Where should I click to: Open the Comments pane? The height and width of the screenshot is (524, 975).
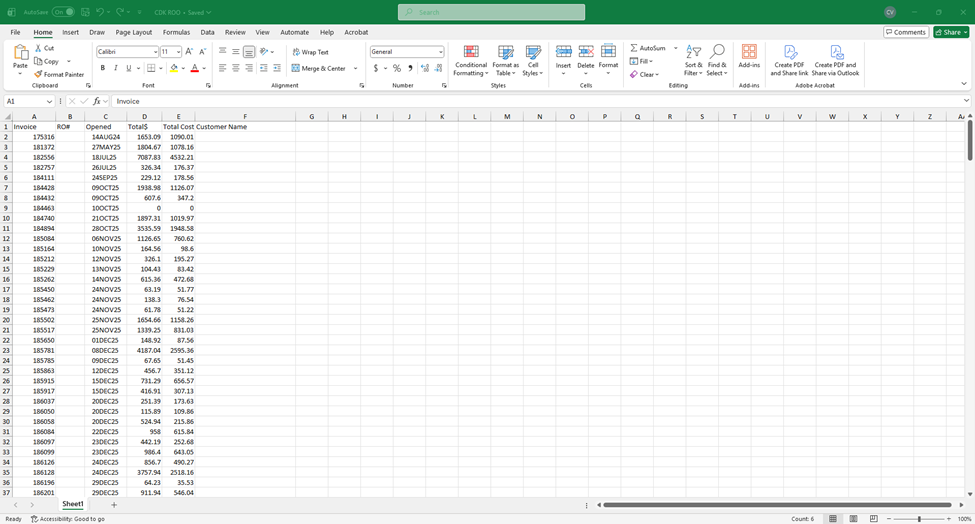(x=906, y=32)
